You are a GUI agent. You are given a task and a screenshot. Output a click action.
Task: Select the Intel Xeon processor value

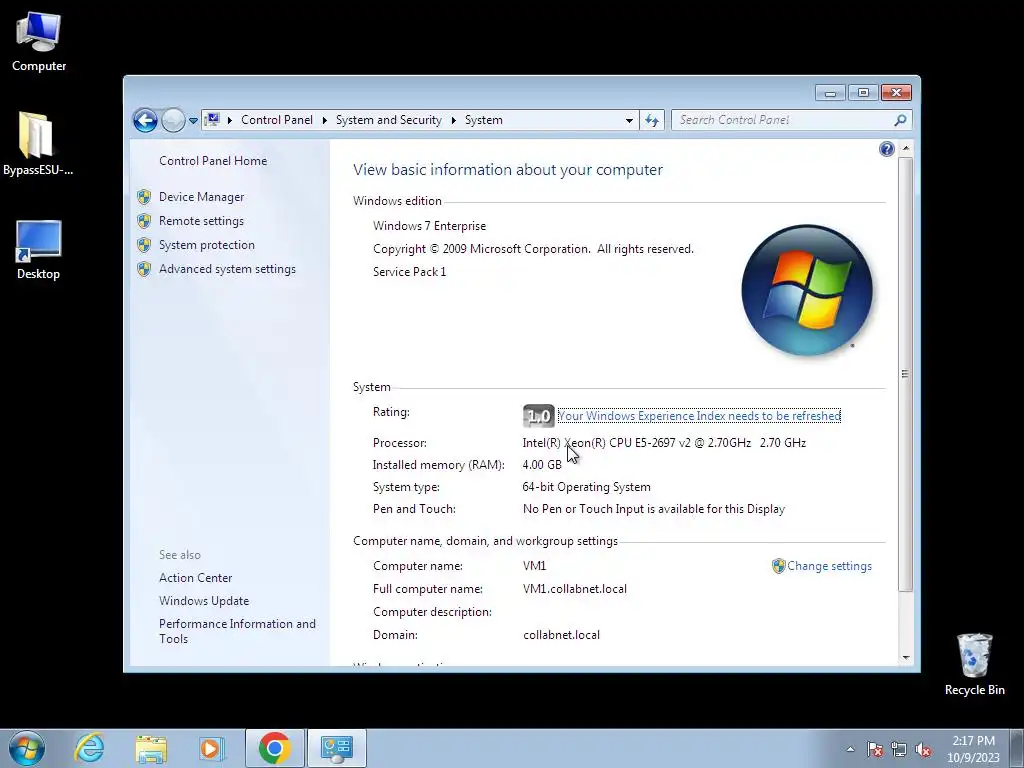(x=664, y=443)
